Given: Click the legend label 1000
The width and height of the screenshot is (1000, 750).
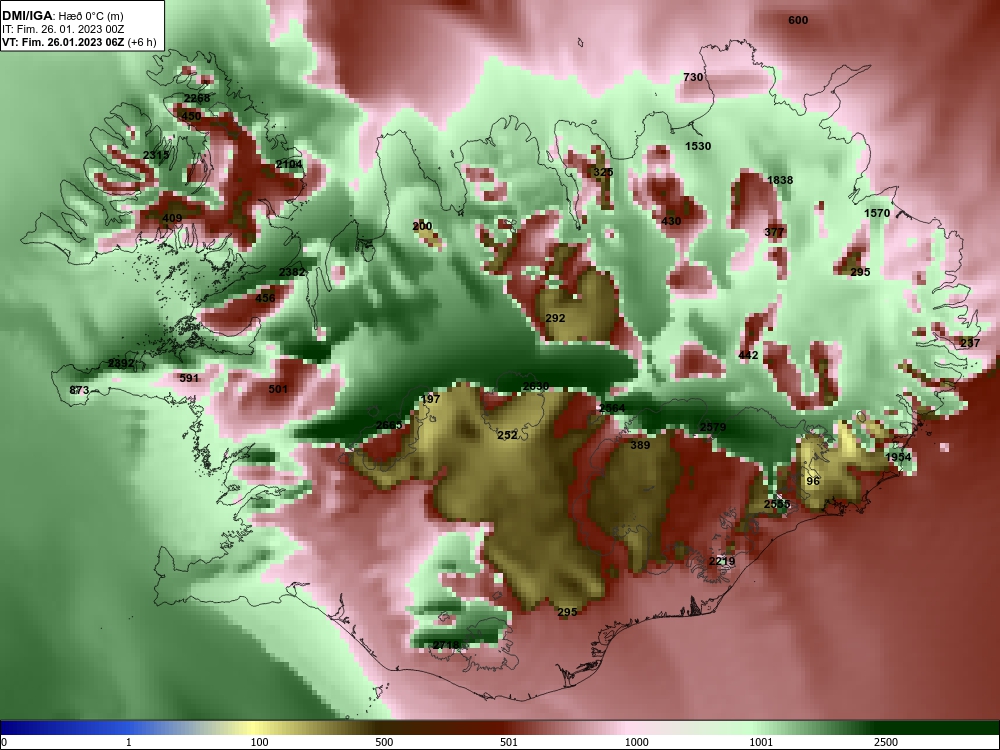Looking at the screenshot, I should coord(636,742).
